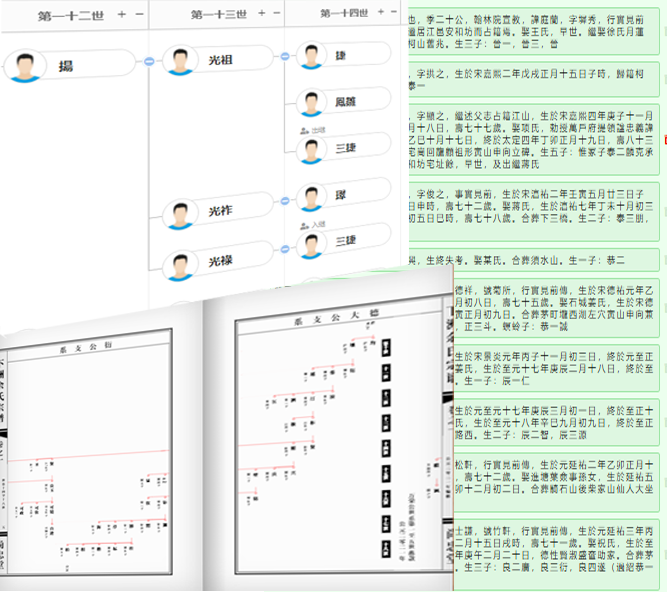Click the avatar icon of 揚

[25, 67]
